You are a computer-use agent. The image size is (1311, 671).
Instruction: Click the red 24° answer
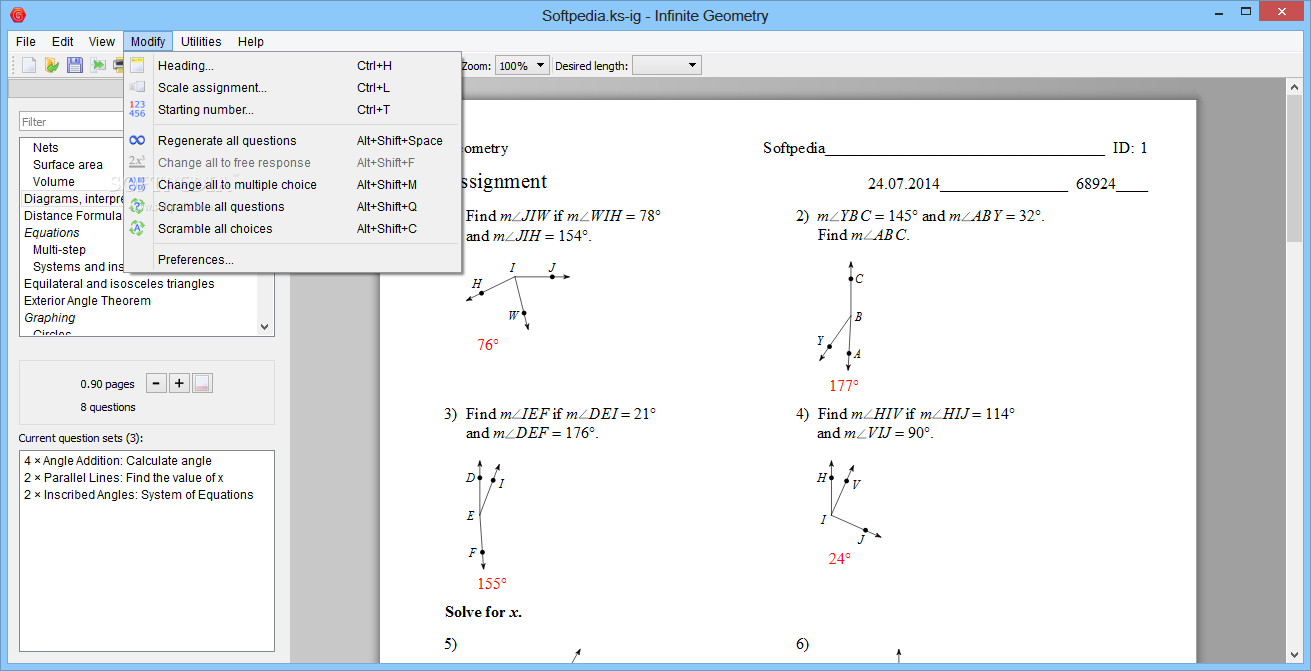coord(839,559)
